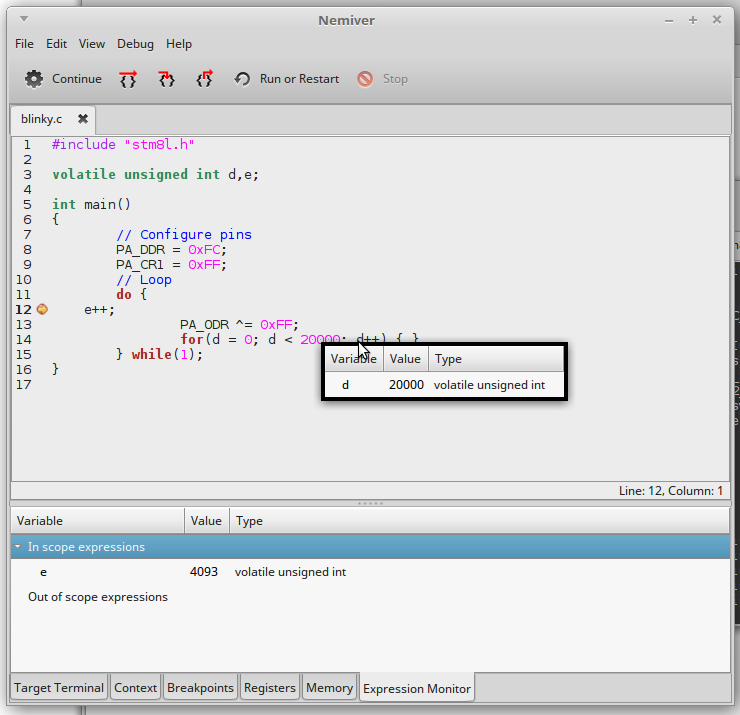Open the window menu arrow in the title bar

point(24,19)
